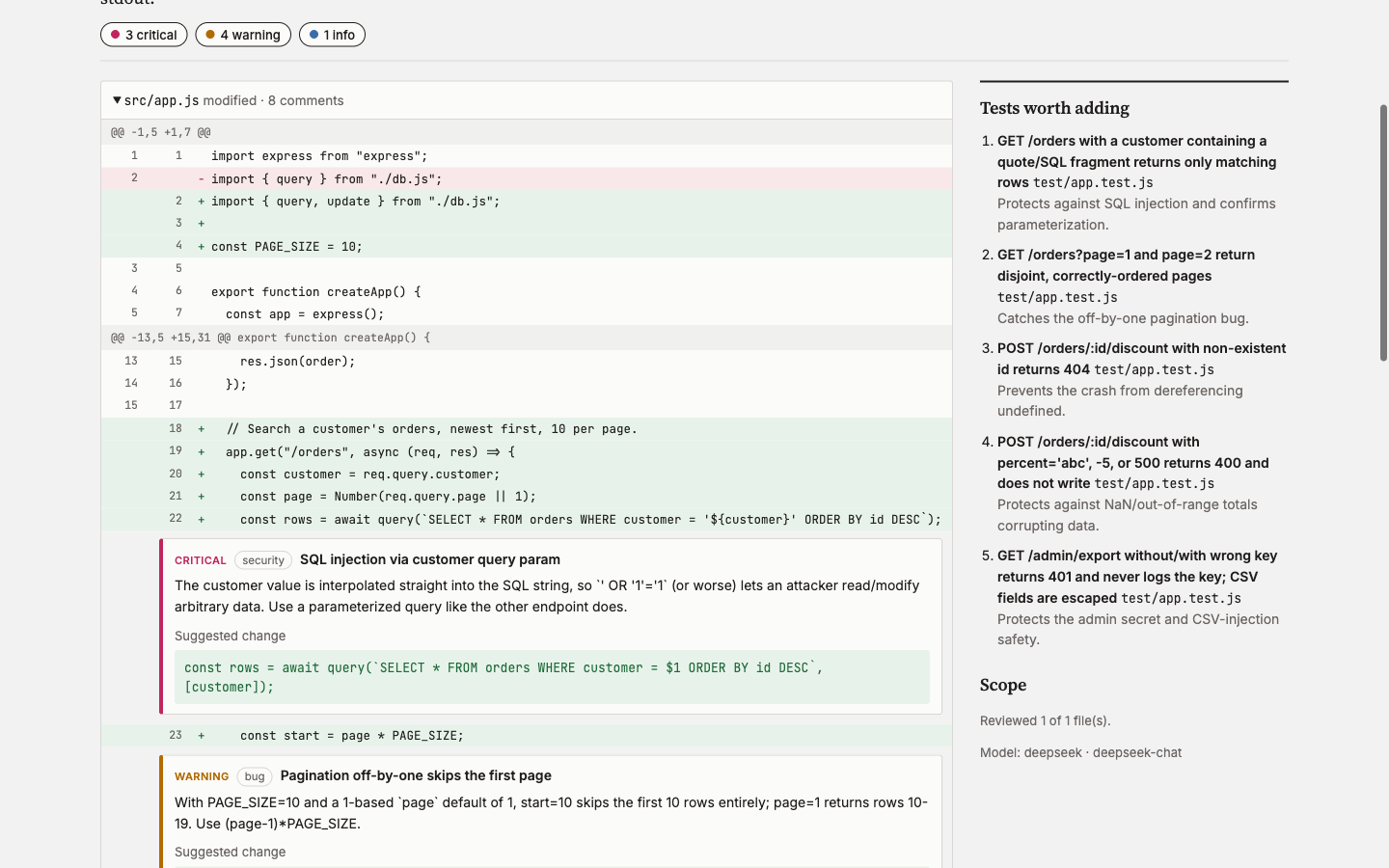Click 'modified · 8 comments' file summary
The height and width of the screenshot is (868, 1389).
tap(273, 100)
